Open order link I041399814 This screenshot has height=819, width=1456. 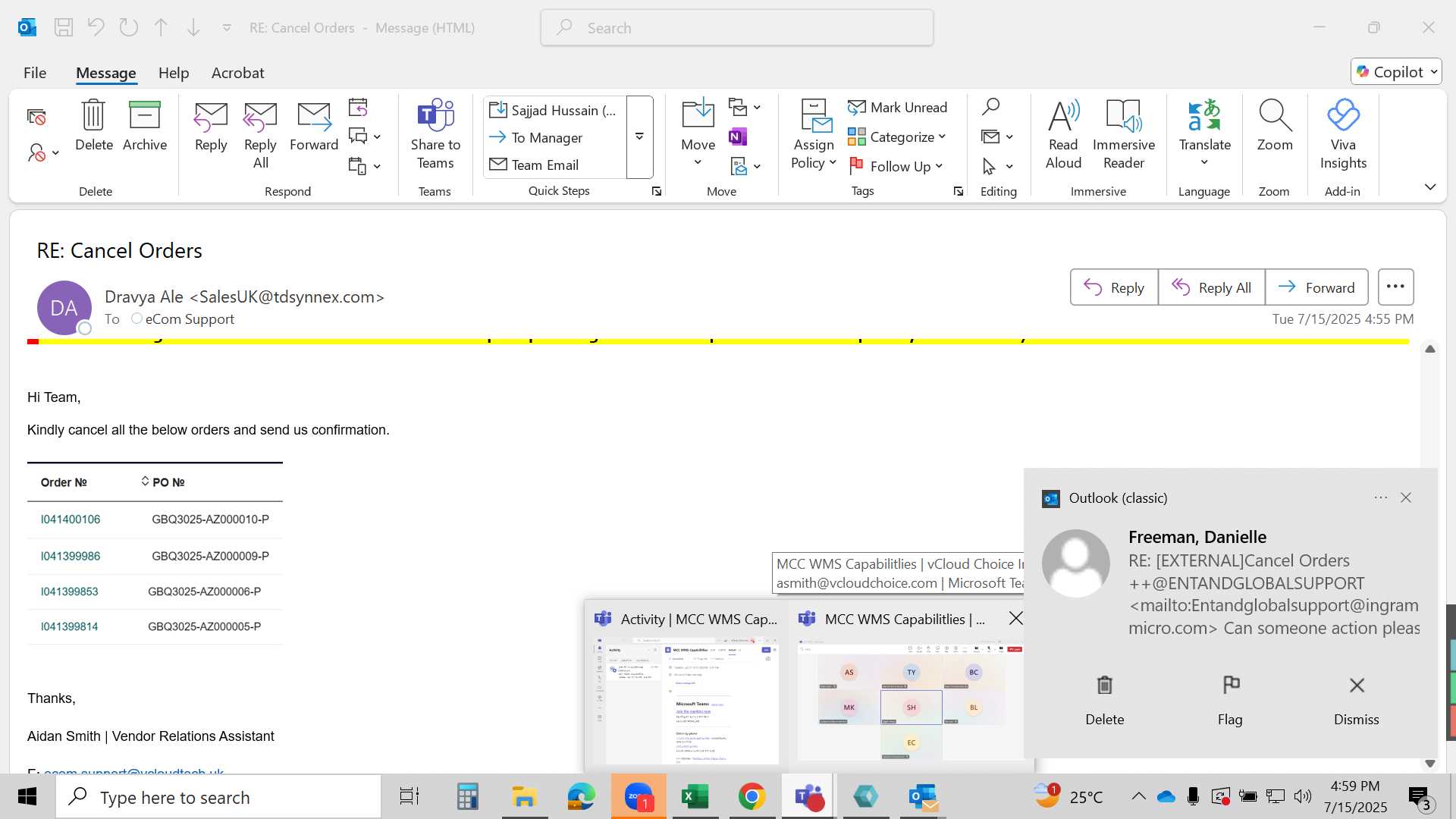[x=70, y=626]
